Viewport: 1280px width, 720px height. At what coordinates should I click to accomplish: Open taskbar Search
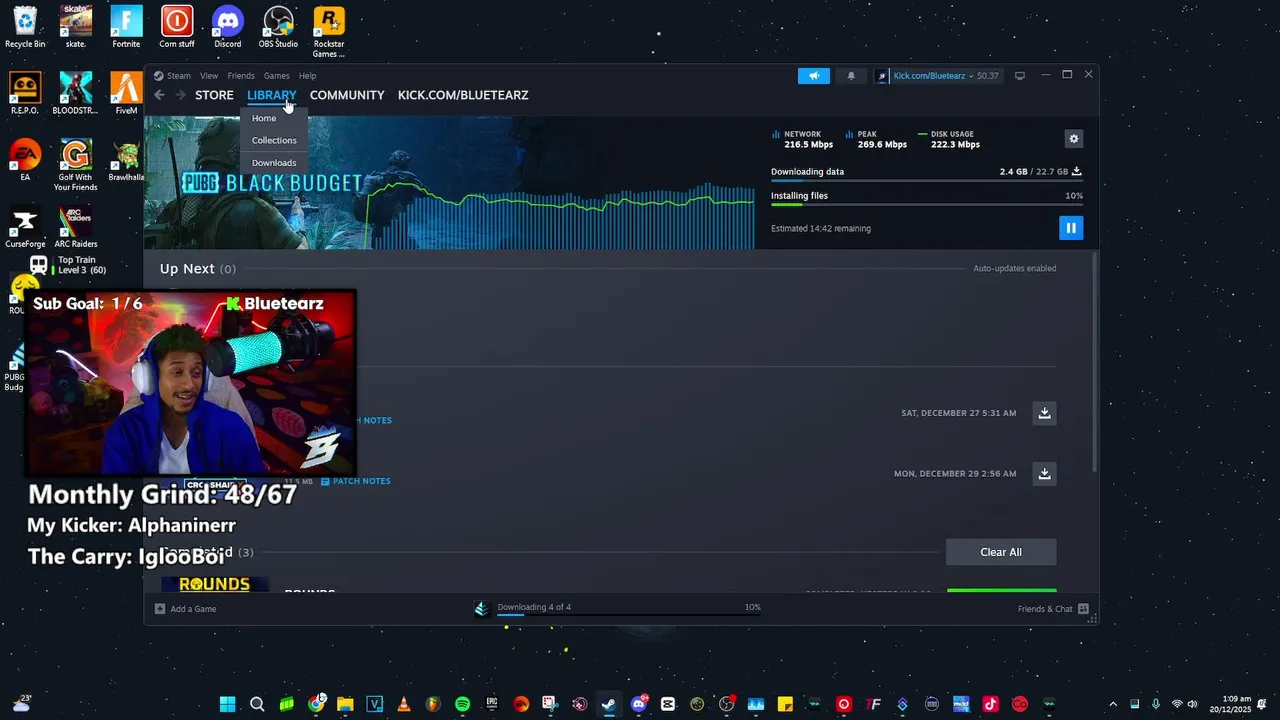[x=257, y=704]
